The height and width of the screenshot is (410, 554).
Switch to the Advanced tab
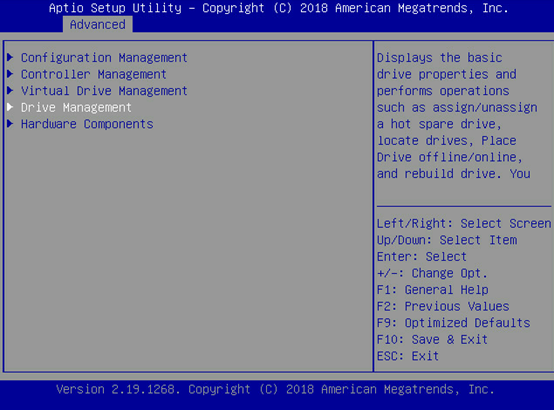tap(98, 24)
